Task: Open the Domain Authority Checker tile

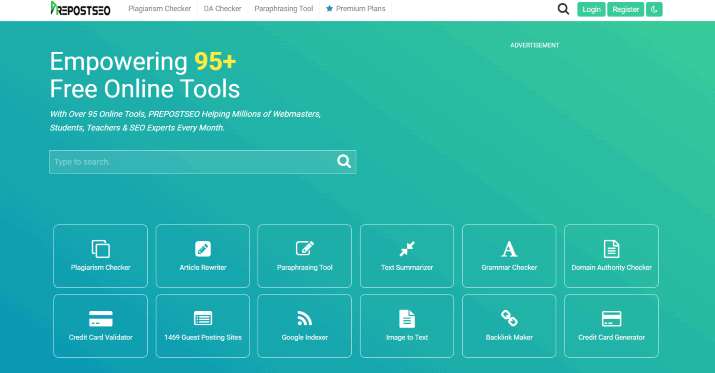Action: coord(611,256)
